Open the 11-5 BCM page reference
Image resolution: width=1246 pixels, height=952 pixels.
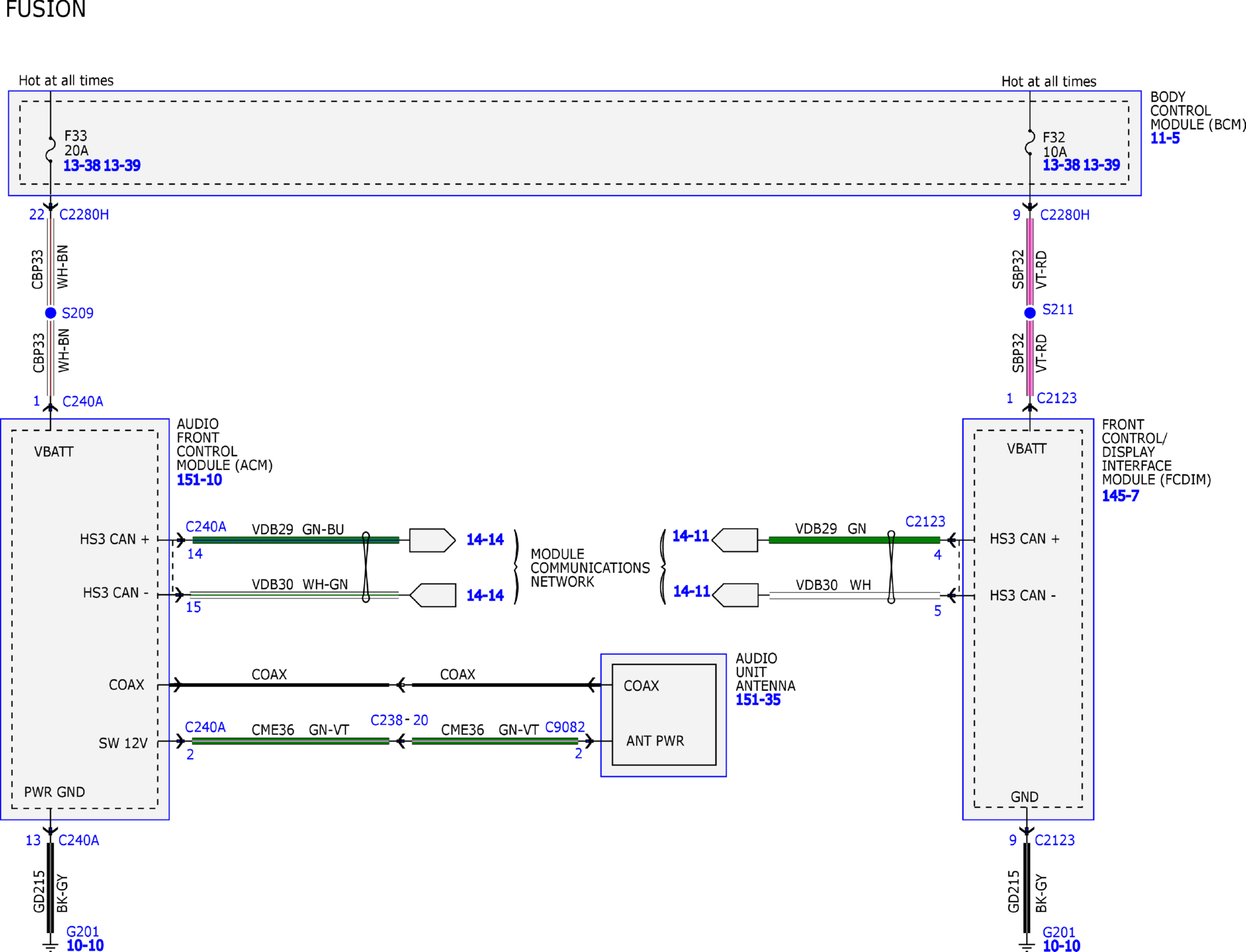(1165, 139)
